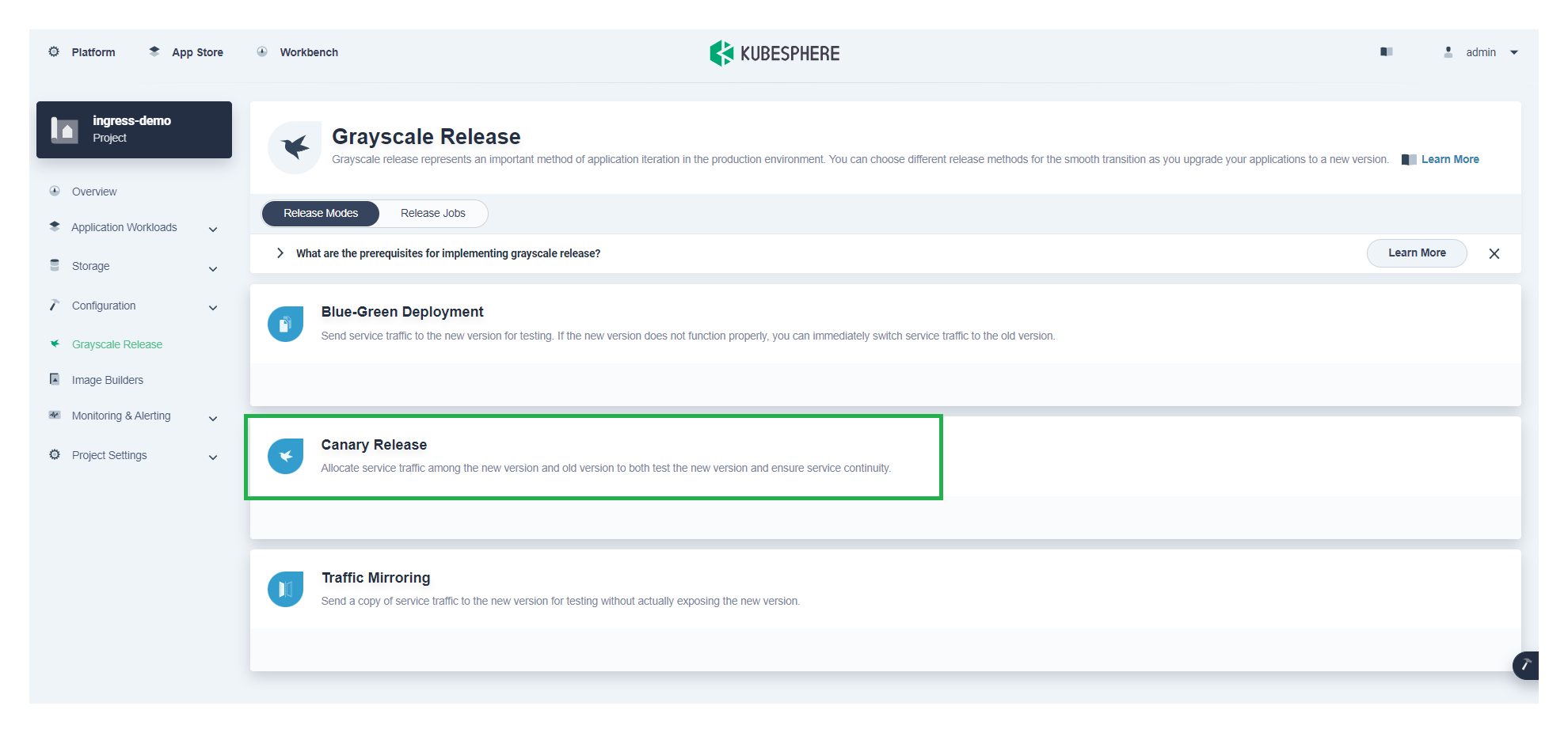Select Grayscale Release in the sidebar

117,344
